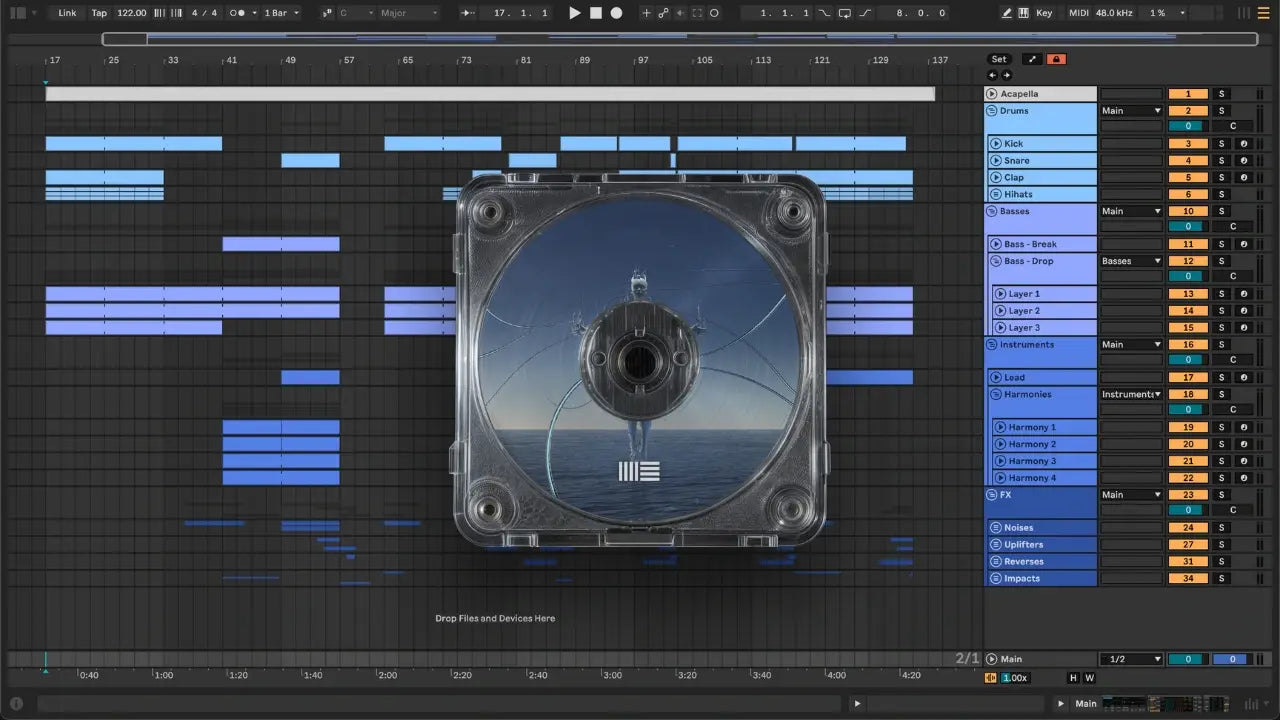Toggle Automation Mode icon next to Set
Viewport: 1280px width, 720px height.
pyautogui.click(x=1033, y=59)
